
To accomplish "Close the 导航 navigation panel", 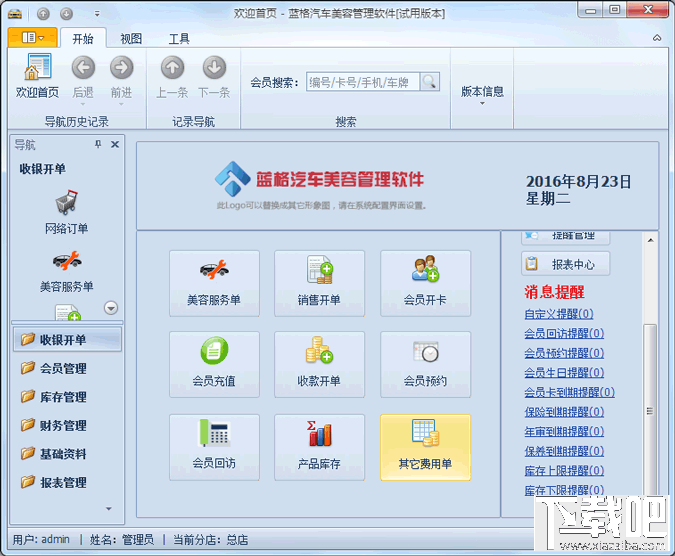I will (115, 144).
